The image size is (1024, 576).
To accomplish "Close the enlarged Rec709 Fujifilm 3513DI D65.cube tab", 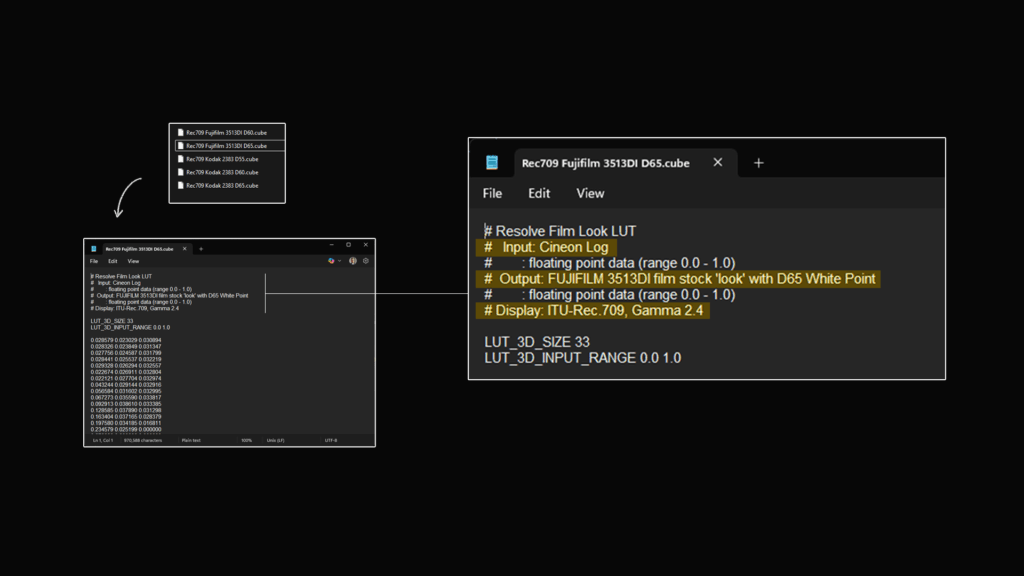I will 718,163.
